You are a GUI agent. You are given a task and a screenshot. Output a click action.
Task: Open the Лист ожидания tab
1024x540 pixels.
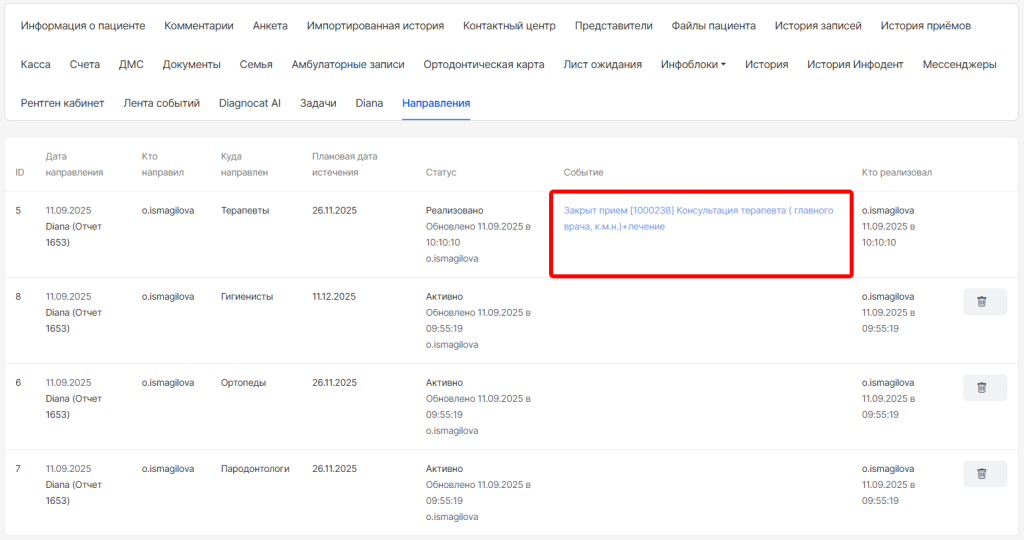click(603, 65)
